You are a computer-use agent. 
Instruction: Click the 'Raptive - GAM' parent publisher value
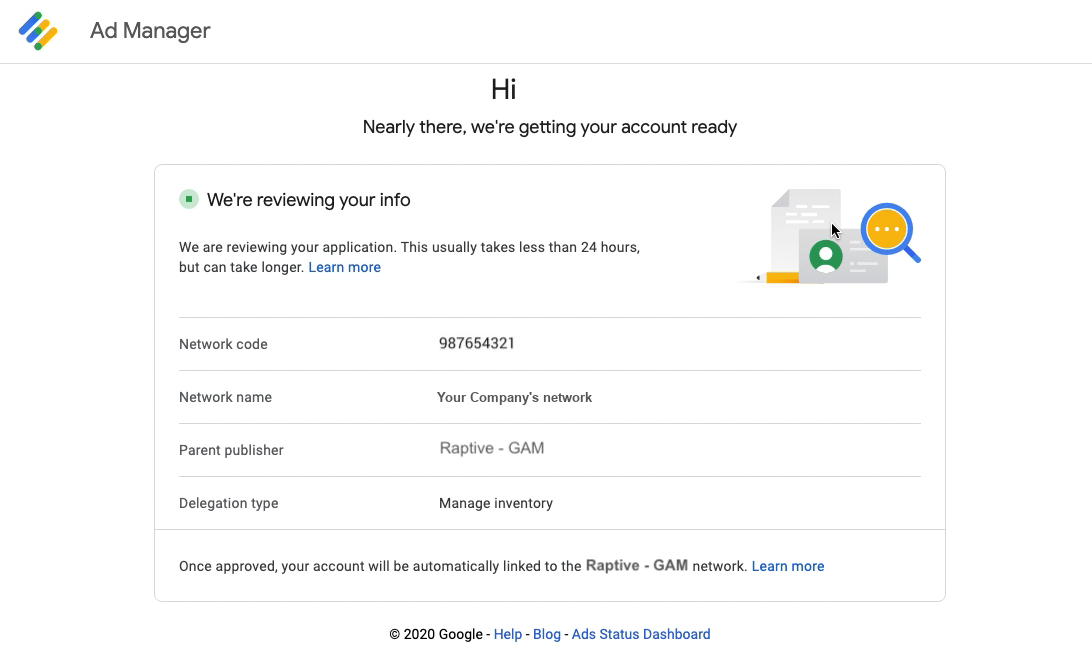(x=492, y=448)
